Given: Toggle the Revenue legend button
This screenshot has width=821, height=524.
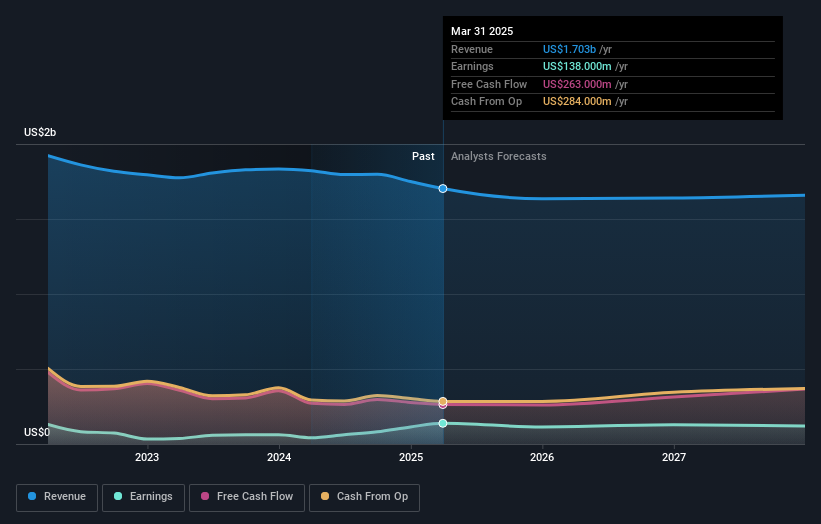Looking at the screenshot, I should [x=57, y=497].
